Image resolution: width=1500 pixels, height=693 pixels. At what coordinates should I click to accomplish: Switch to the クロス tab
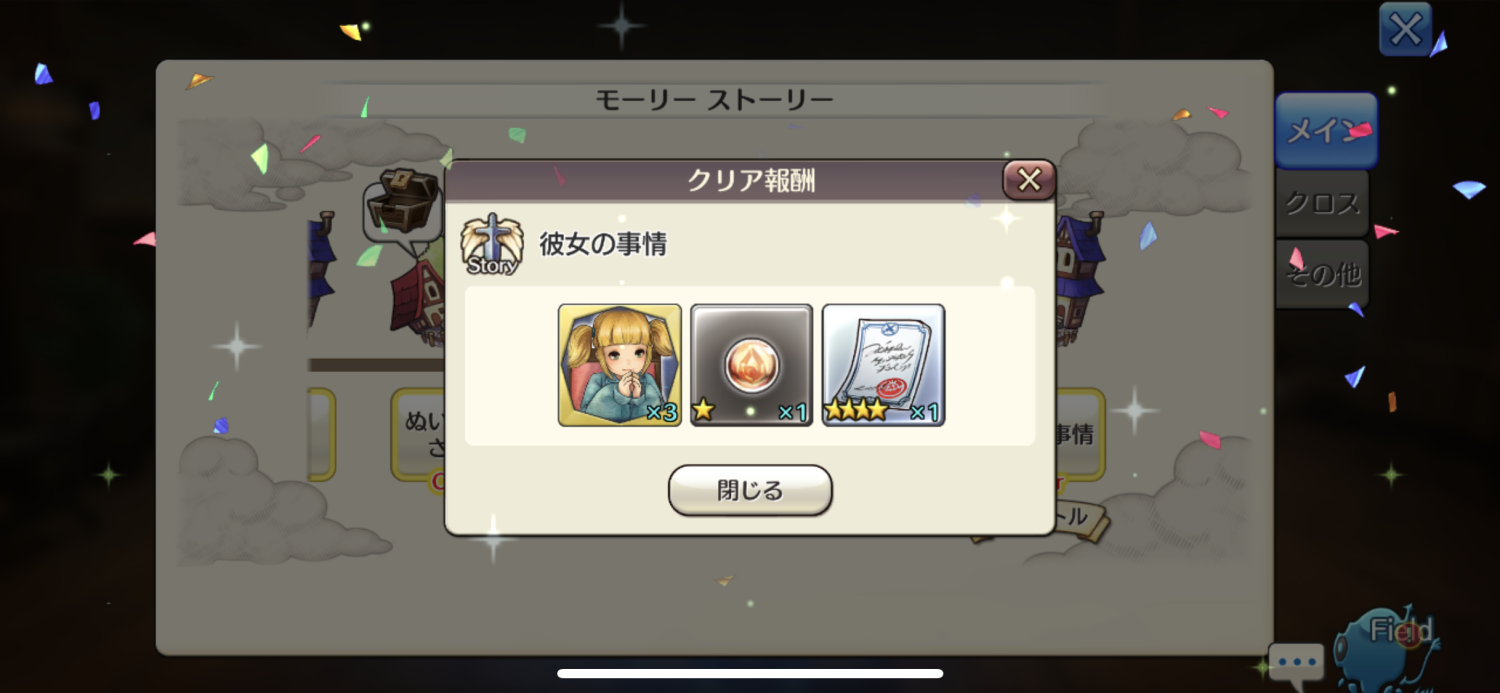click(x=1322, y=203)
